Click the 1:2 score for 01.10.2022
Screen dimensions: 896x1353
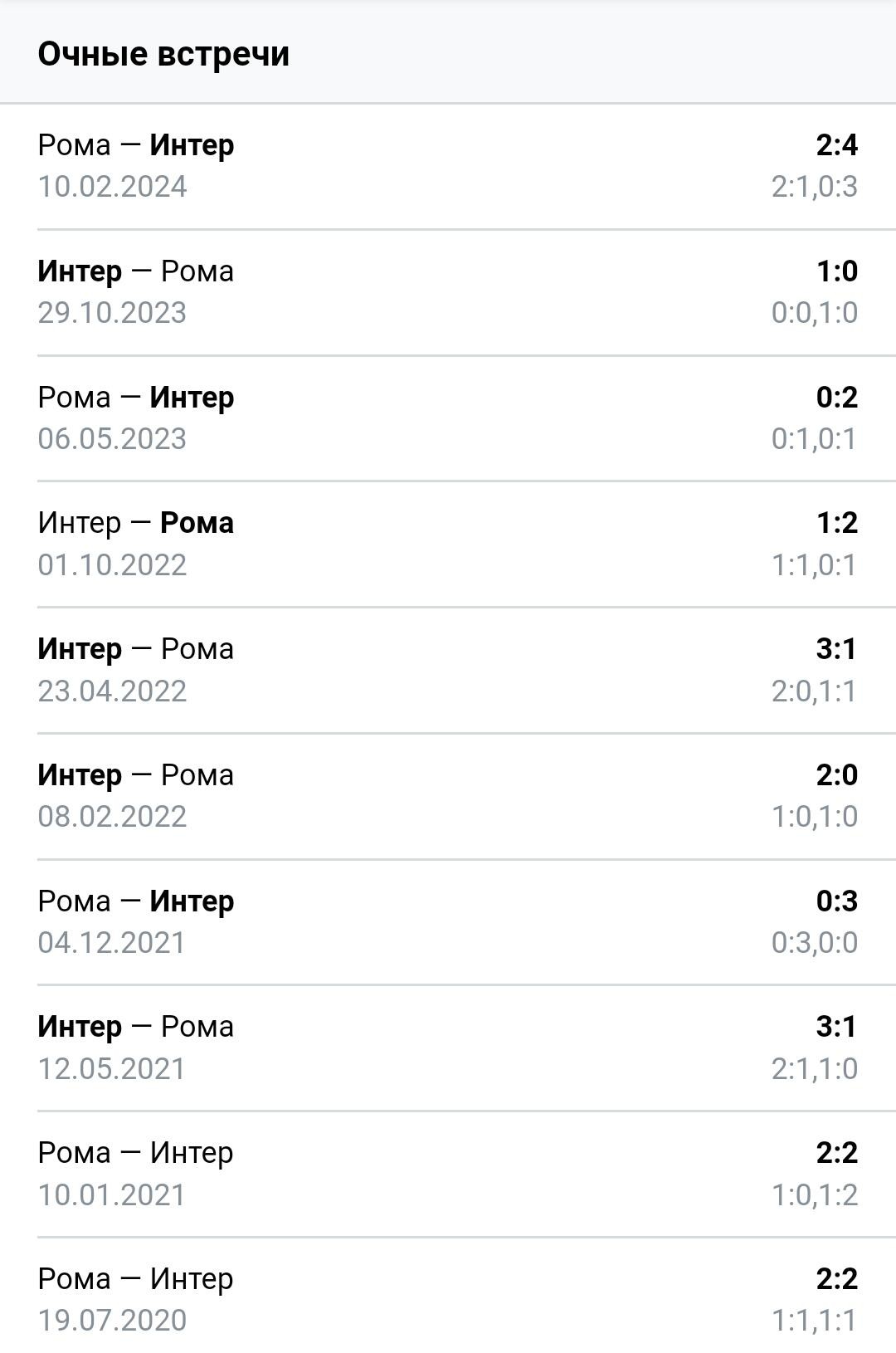click(x=837, y=523)
